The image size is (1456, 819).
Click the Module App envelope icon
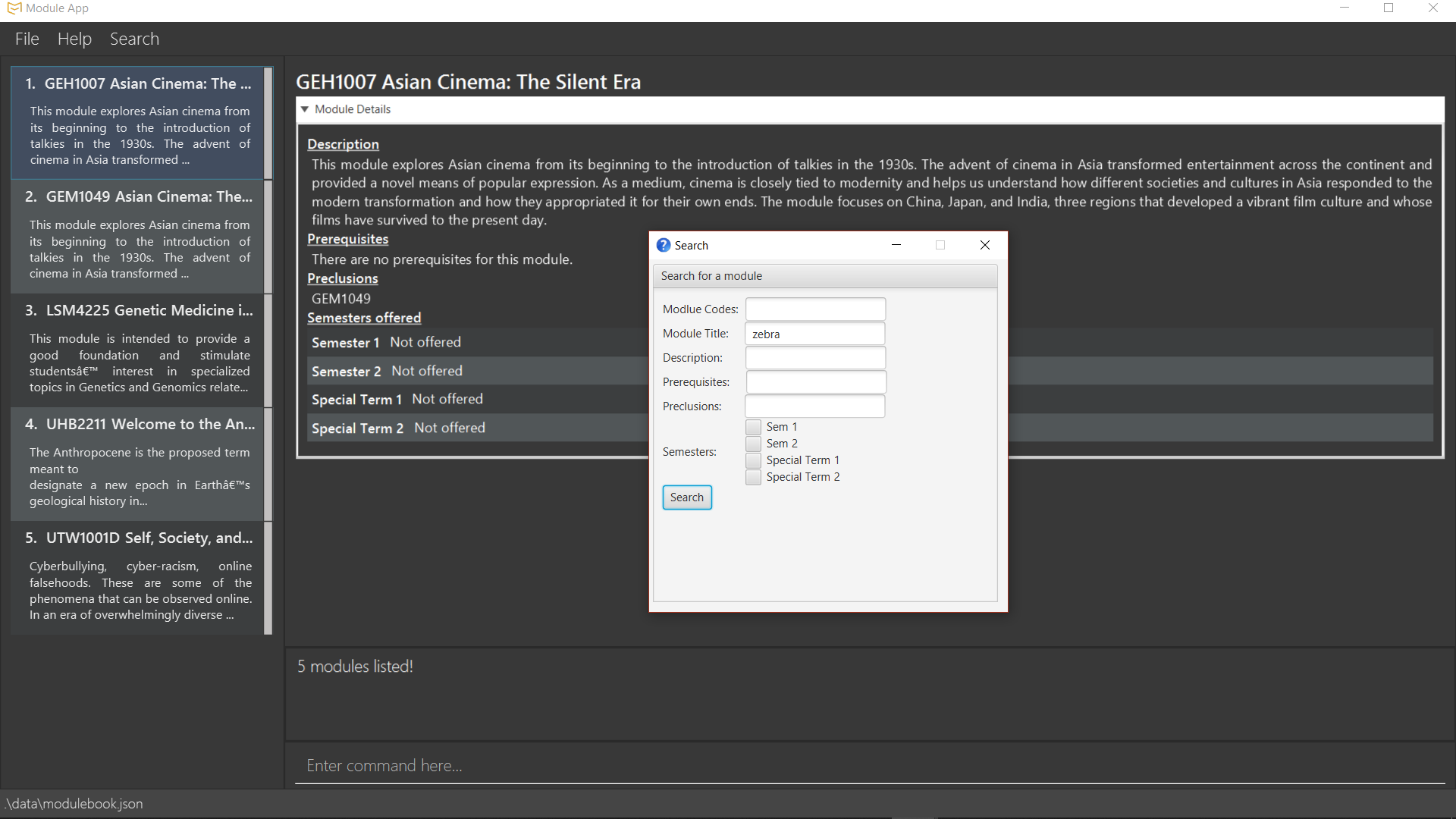tap(14, 8)
